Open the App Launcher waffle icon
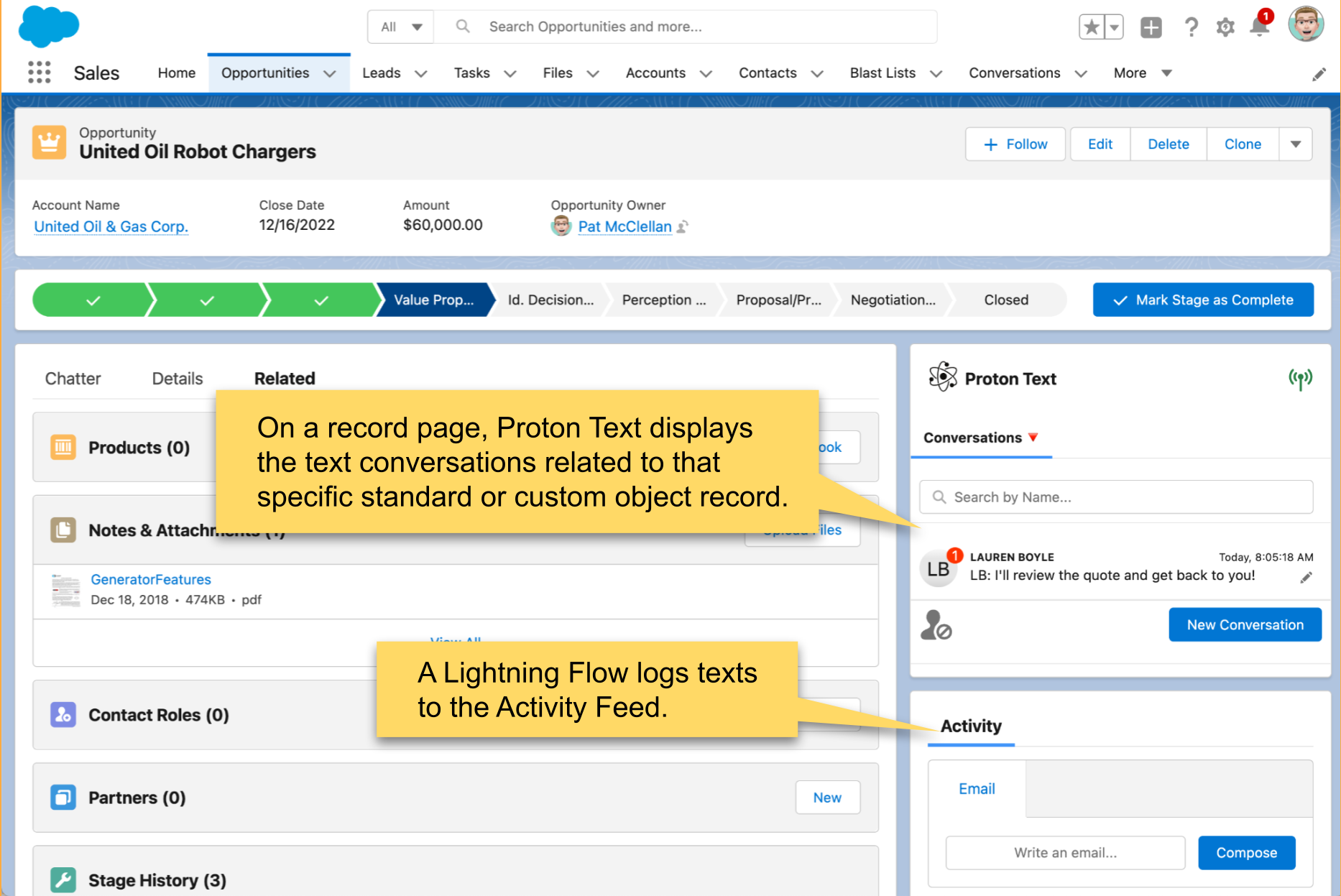Viewport: 1341px width, 896px height. coord(40,72)
